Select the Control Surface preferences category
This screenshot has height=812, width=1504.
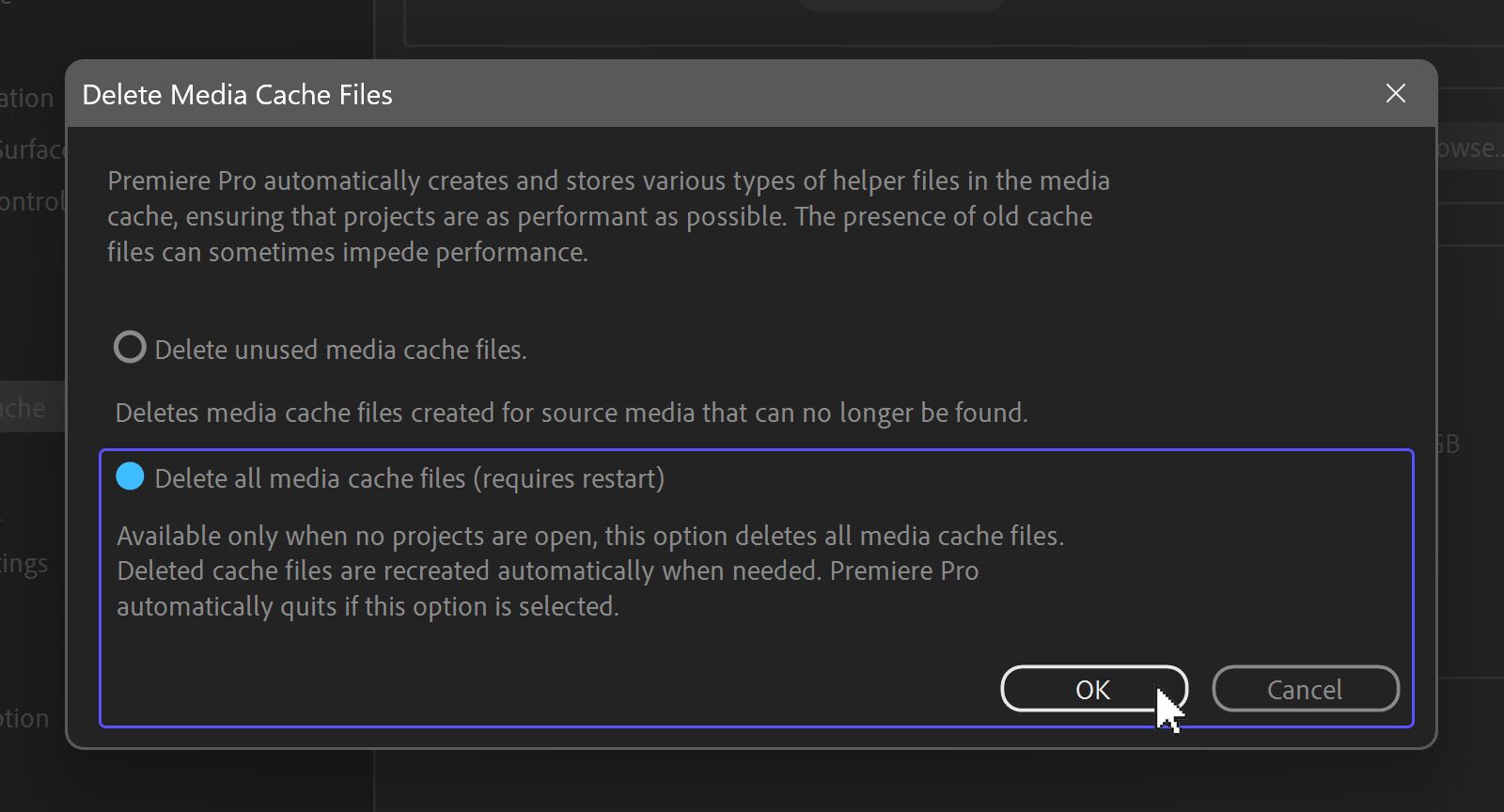pos(32,149)
